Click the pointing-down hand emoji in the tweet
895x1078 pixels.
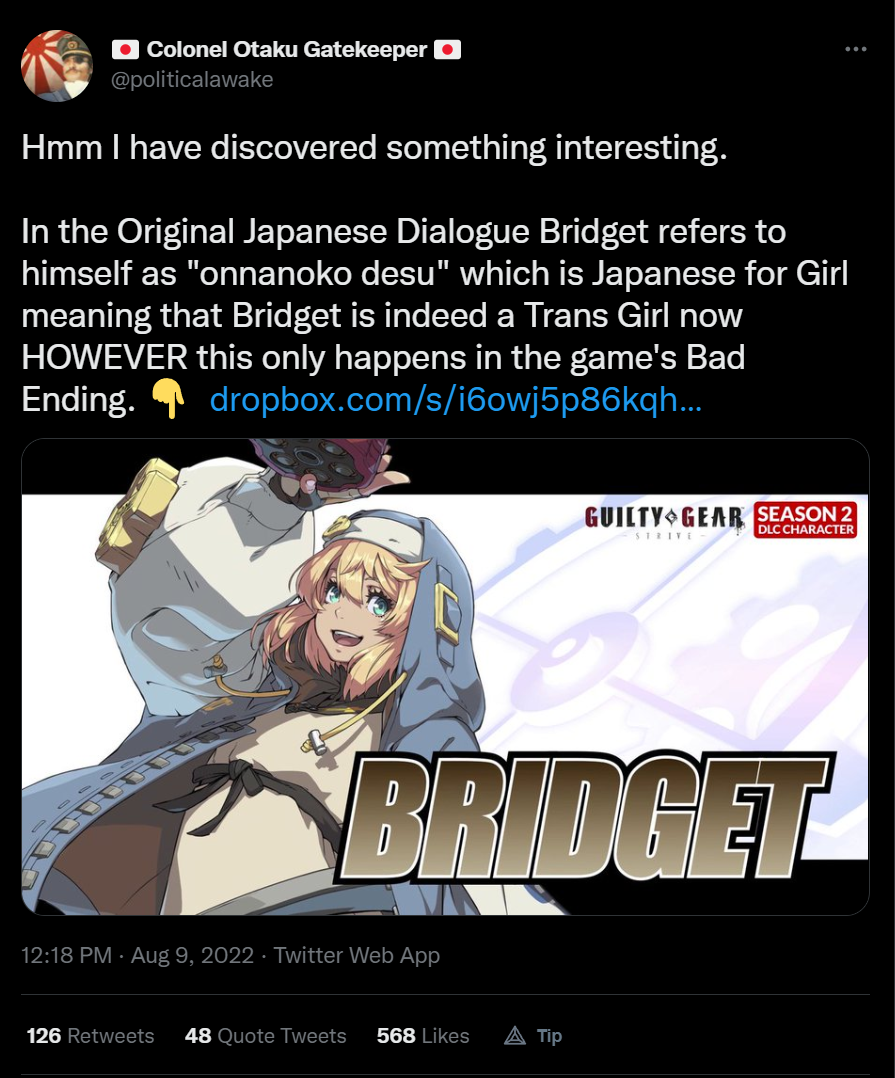coord(168,399)
